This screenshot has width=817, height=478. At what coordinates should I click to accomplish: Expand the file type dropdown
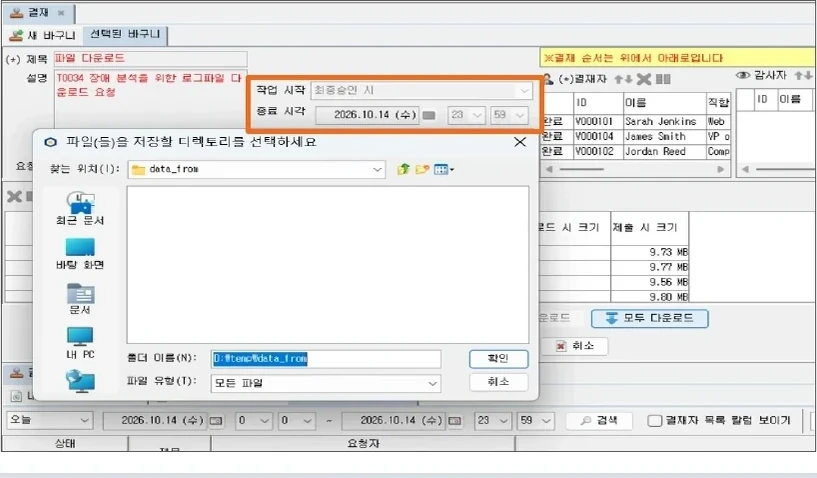pyautogui.click(x=432, y=383)
